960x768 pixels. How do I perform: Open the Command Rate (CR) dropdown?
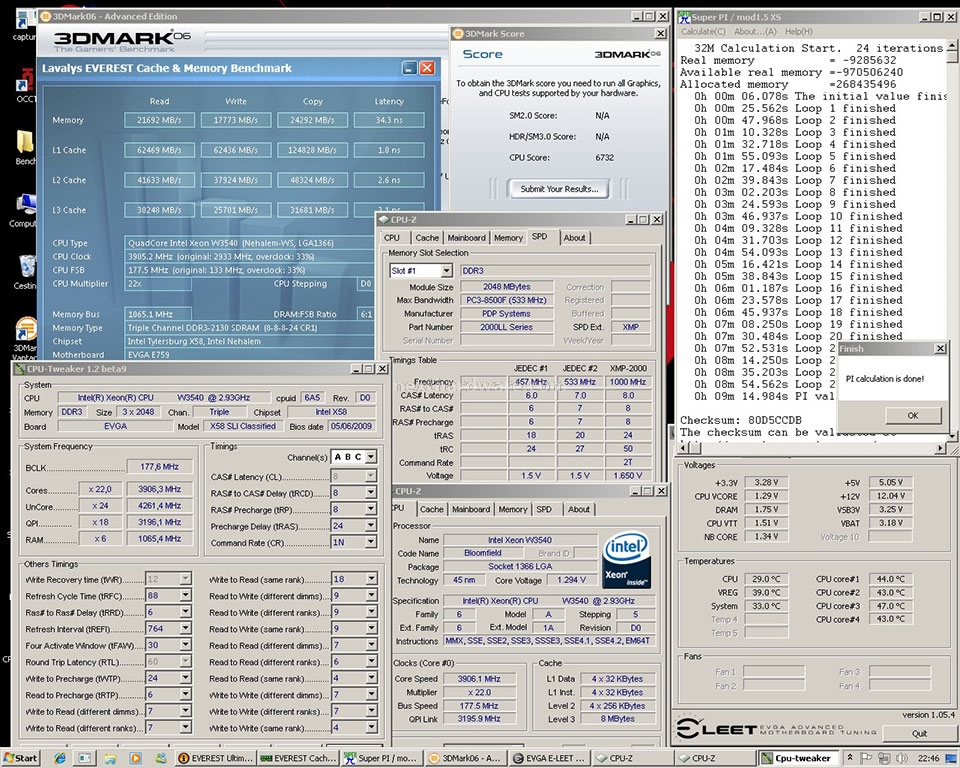coord(370,542)
